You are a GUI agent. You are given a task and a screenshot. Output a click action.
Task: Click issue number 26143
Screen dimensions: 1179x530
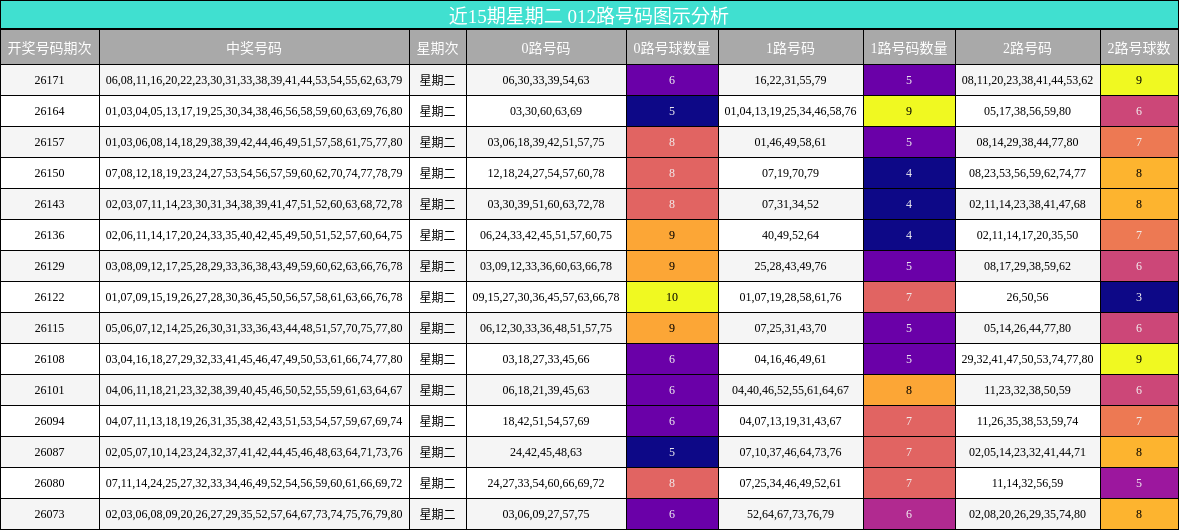pos(50,204)
